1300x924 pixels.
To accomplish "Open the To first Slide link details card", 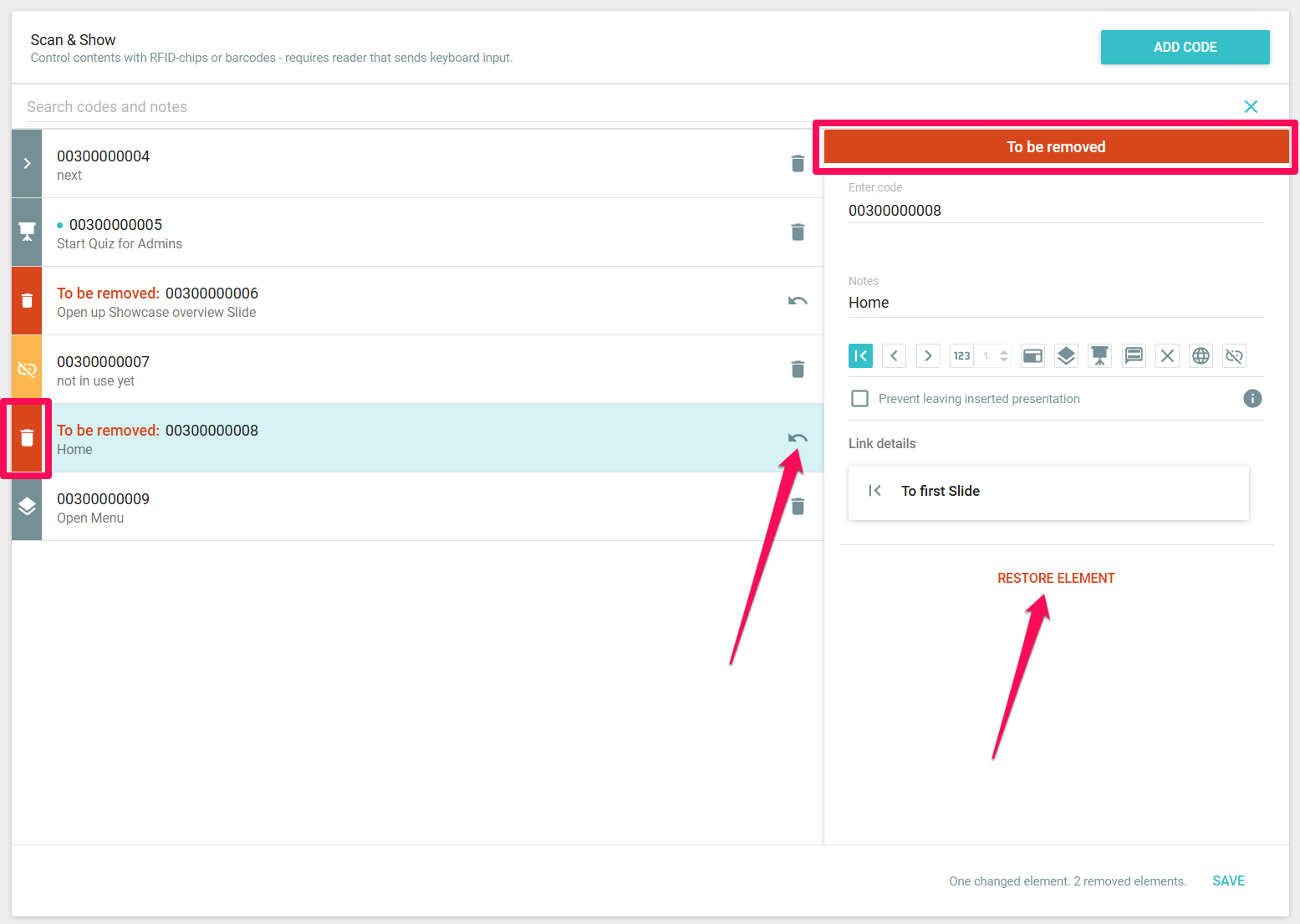I will point(1048,492).
